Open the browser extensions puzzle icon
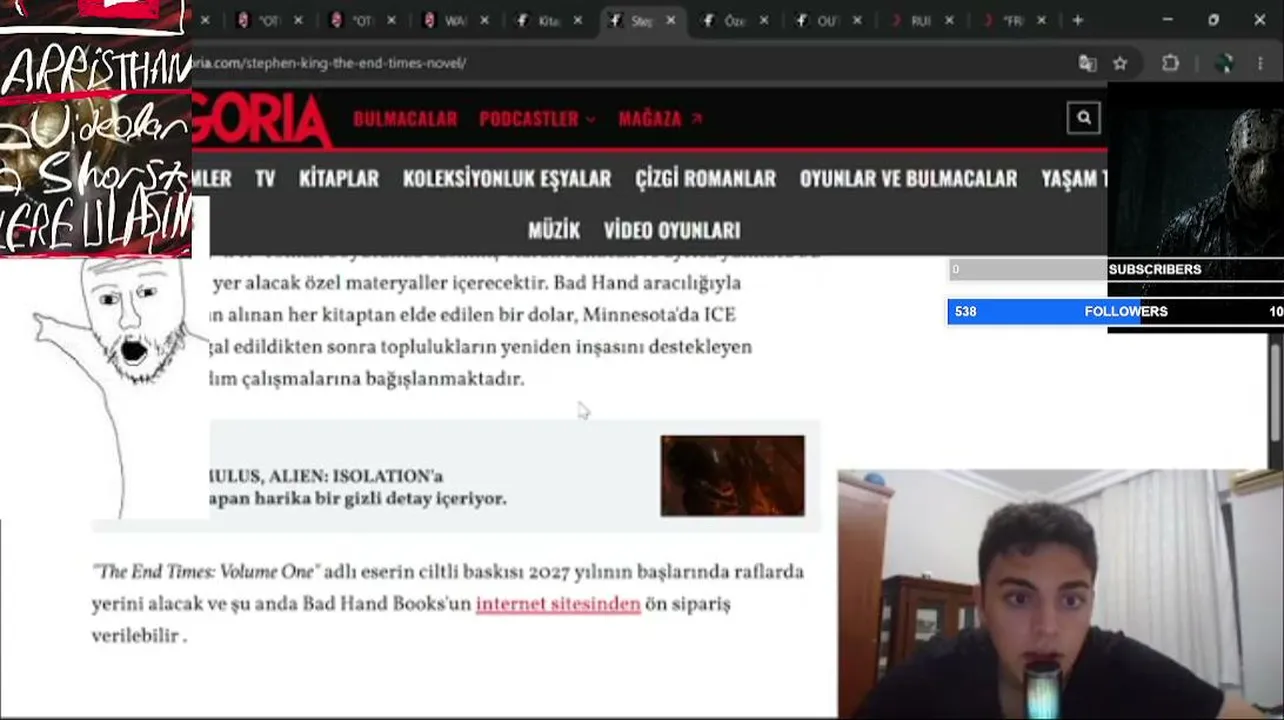This screenshot has width=1284, height=720. [1170, 63]
